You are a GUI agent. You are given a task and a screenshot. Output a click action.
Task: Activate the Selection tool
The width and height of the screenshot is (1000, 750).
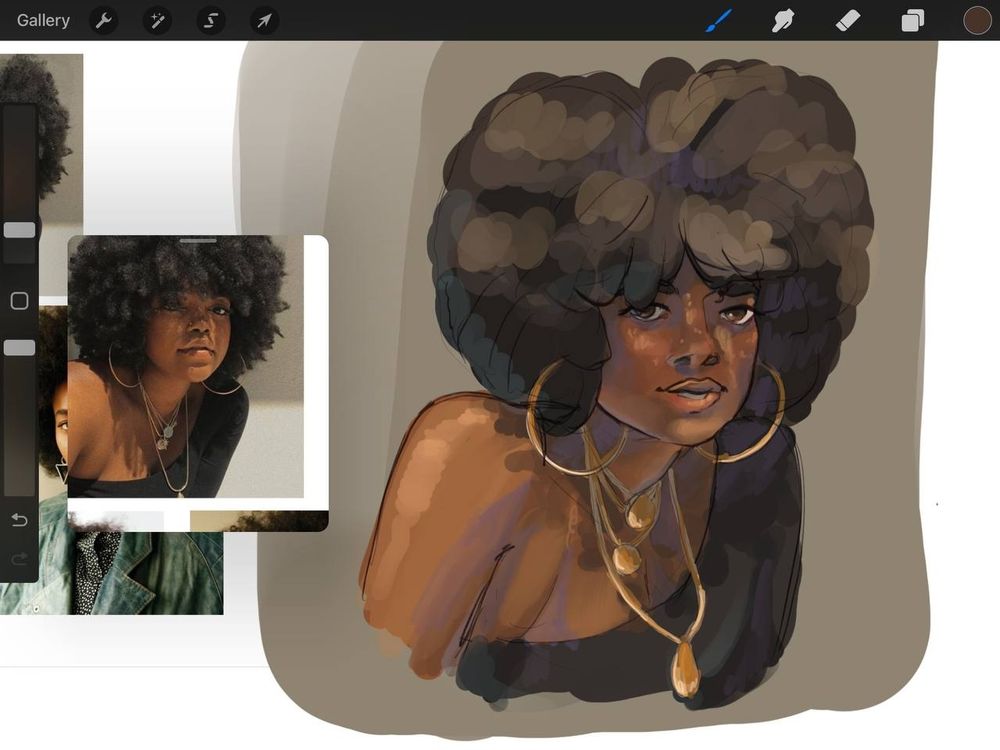pos(210,21)
